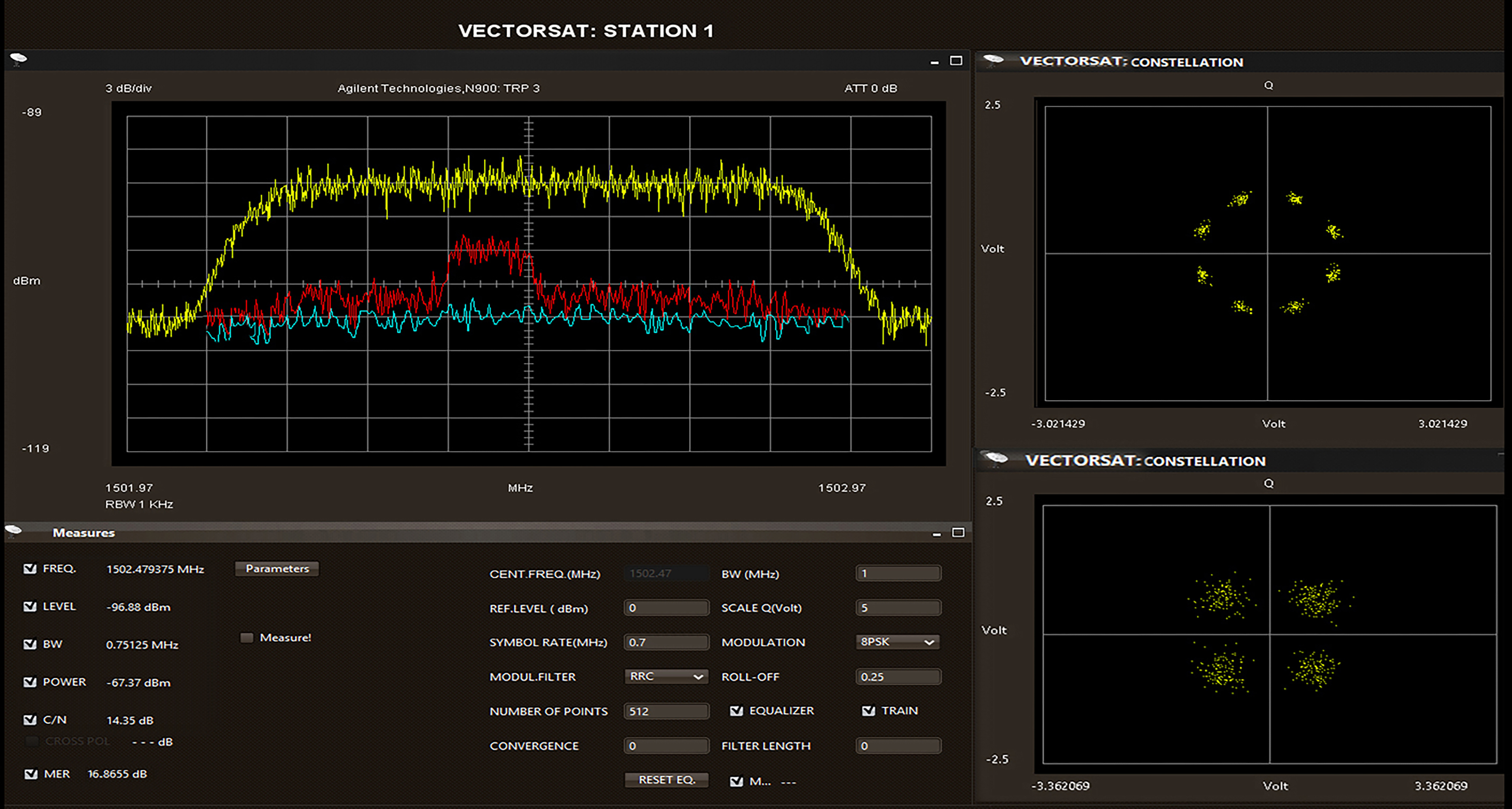Select the REF.LEVEL (dBm) input field
1512x809 pixels.
(666, 608)
